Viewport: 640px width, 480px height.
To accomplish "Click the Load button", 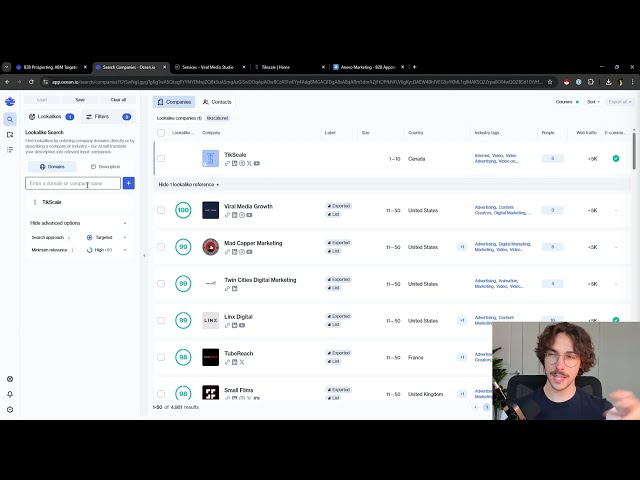I will [42, 100].
